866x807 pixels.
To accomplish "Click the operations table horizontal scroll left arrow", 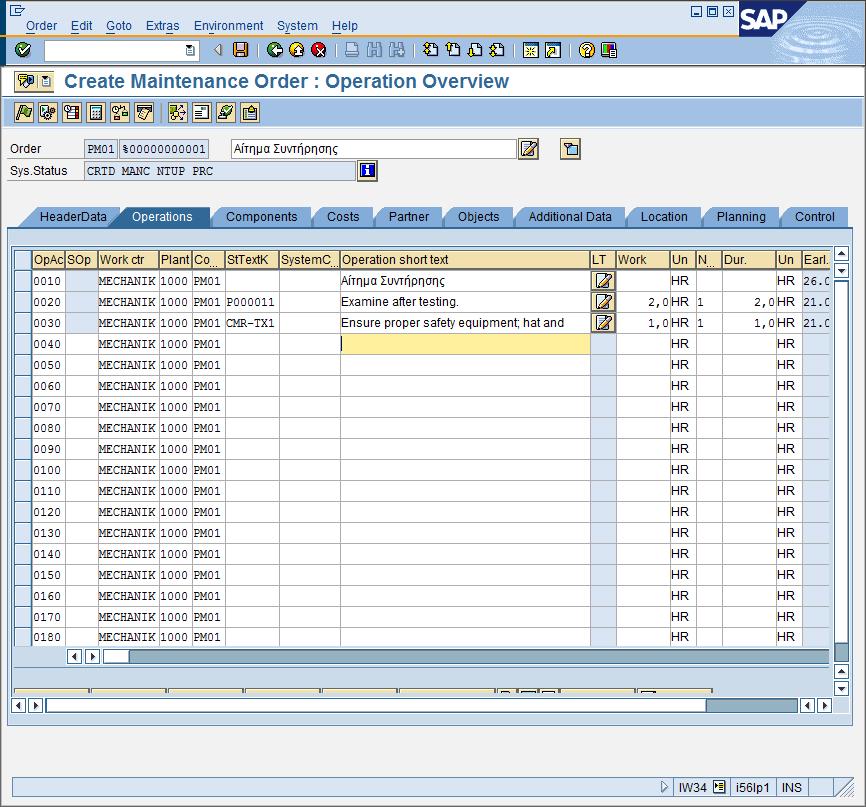I will tap(75, 656).
